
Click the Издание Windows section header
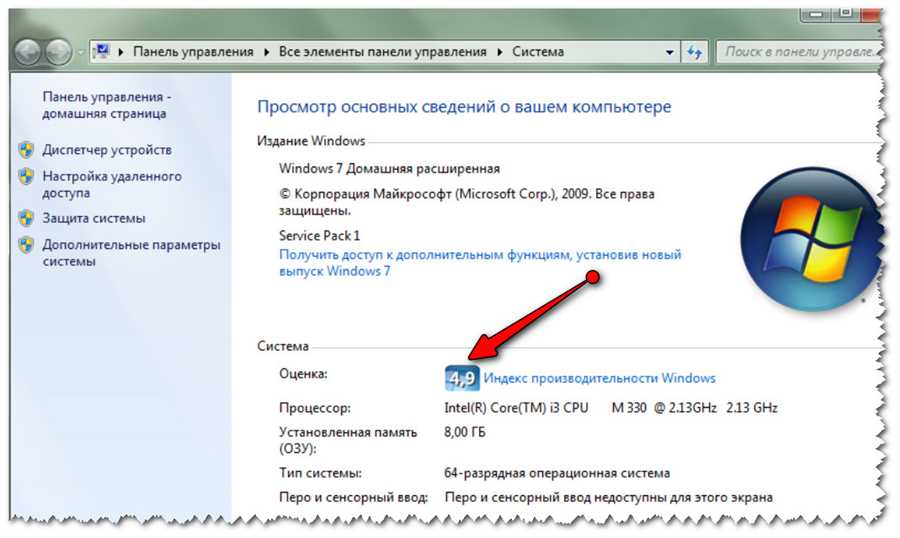click(x=311, y=141)
